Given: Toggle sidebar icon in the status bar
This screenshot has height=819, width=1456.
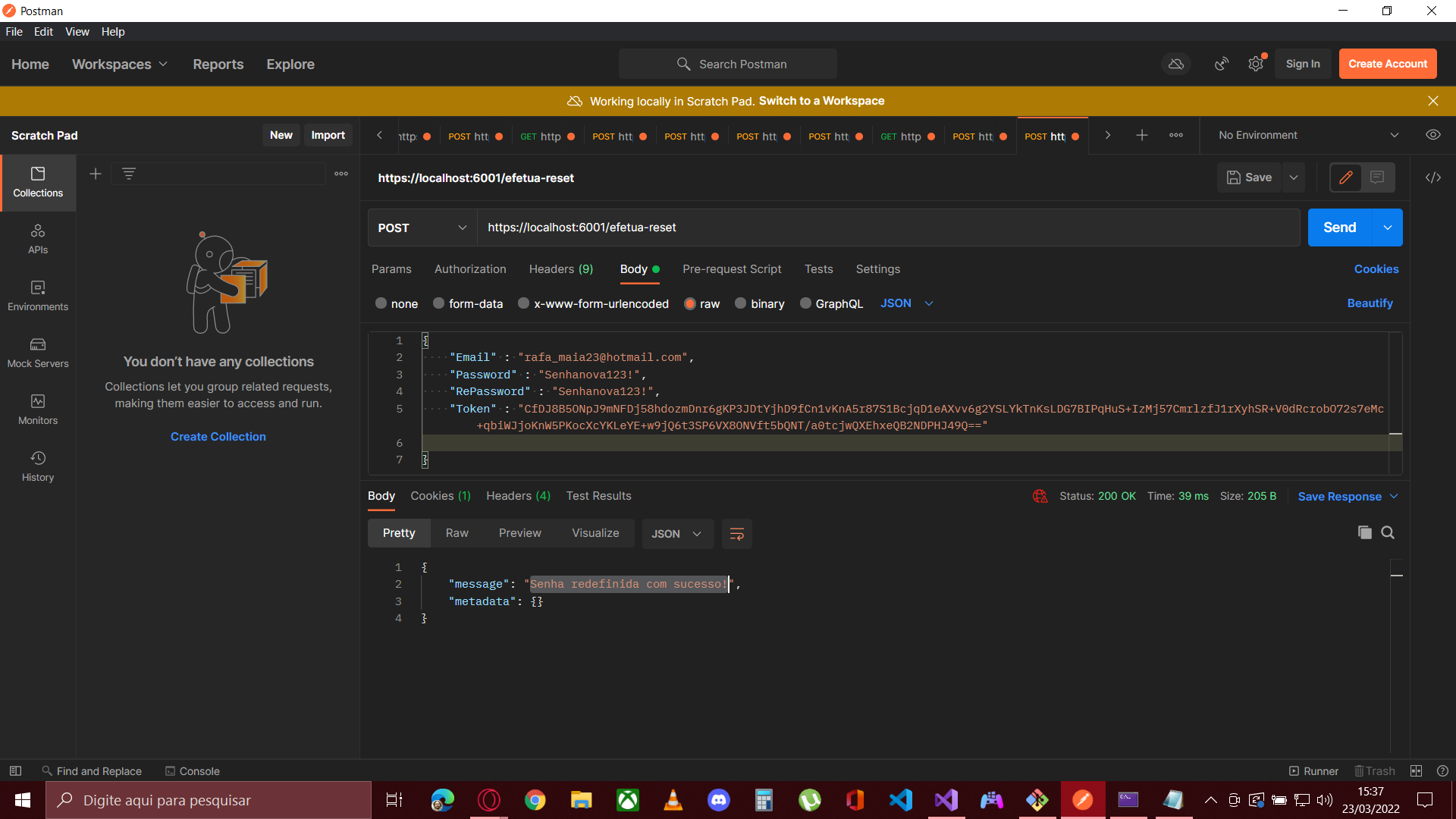Looking at the screenshot, I should (x=15, y=771).
